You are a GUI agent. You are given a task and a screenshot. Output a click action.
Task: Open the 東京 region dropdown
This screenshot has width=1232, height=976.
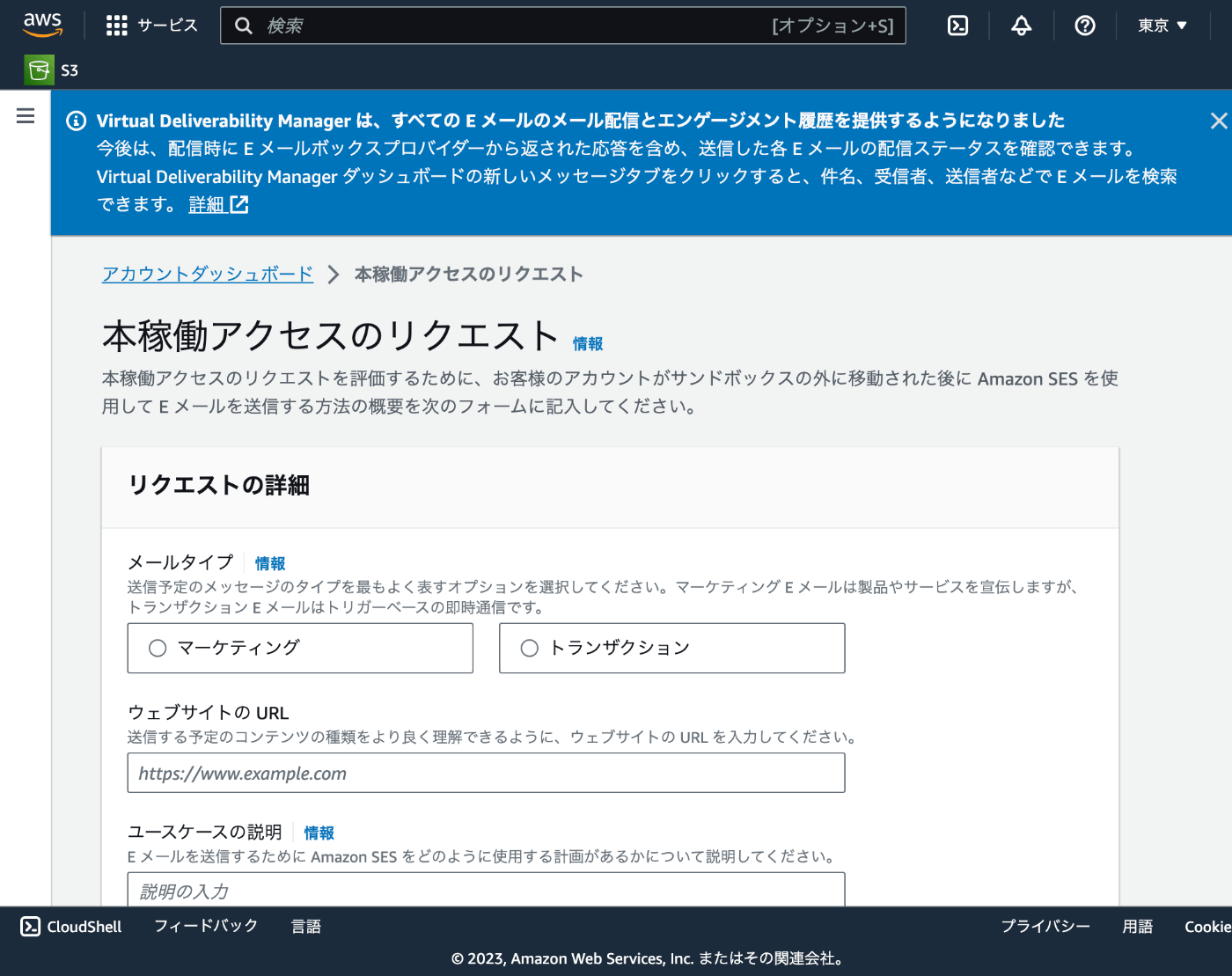tap(1162, 26)
